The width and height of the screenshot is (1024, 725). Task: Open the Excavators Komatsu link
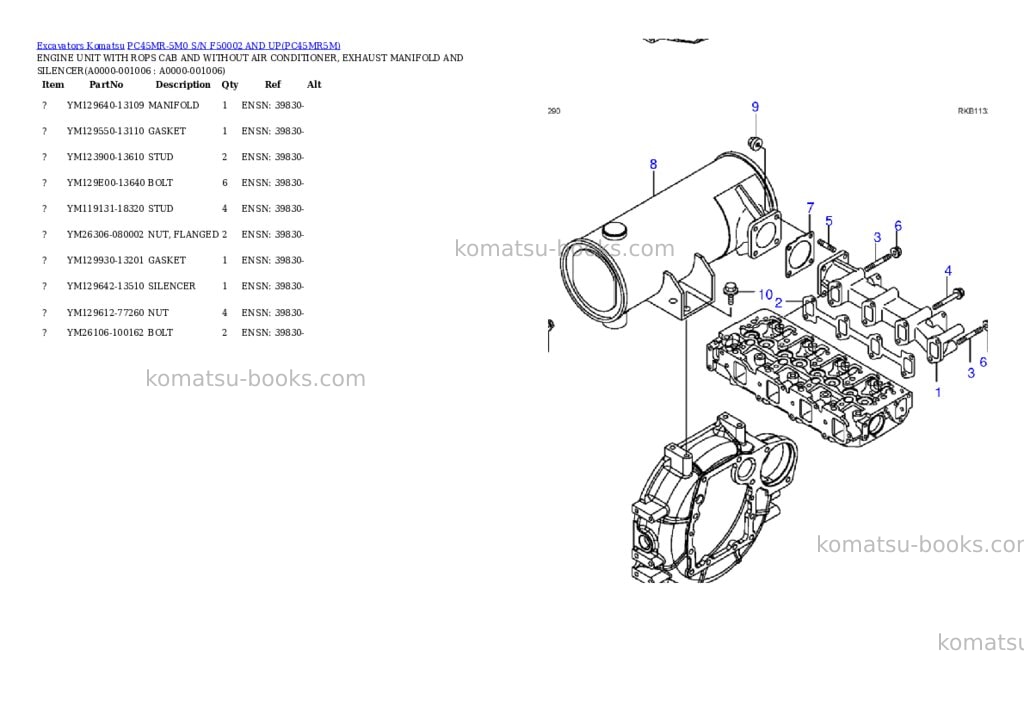point(80,46)
